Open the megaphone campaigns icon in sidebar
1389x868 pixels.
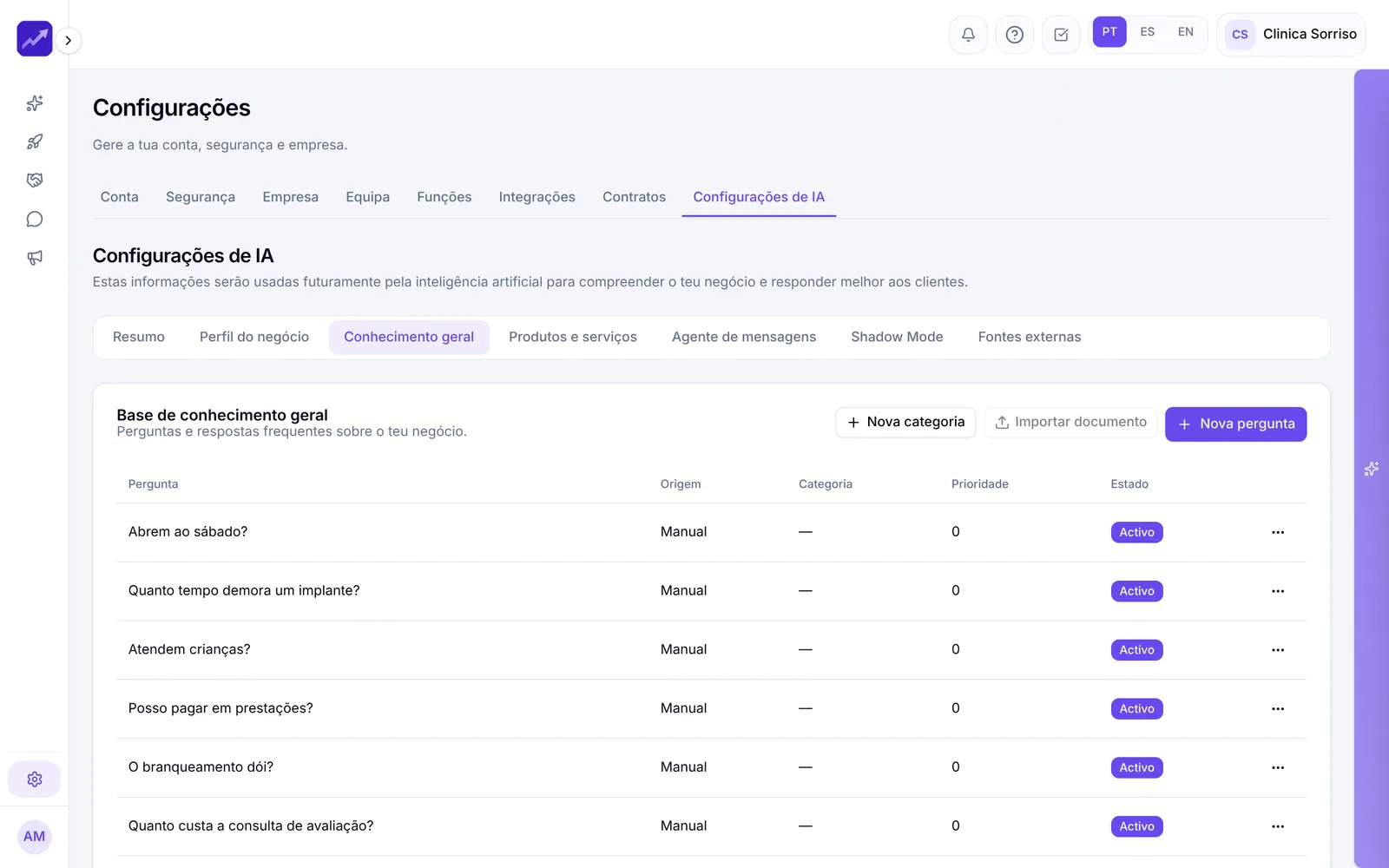coord(35,258)
